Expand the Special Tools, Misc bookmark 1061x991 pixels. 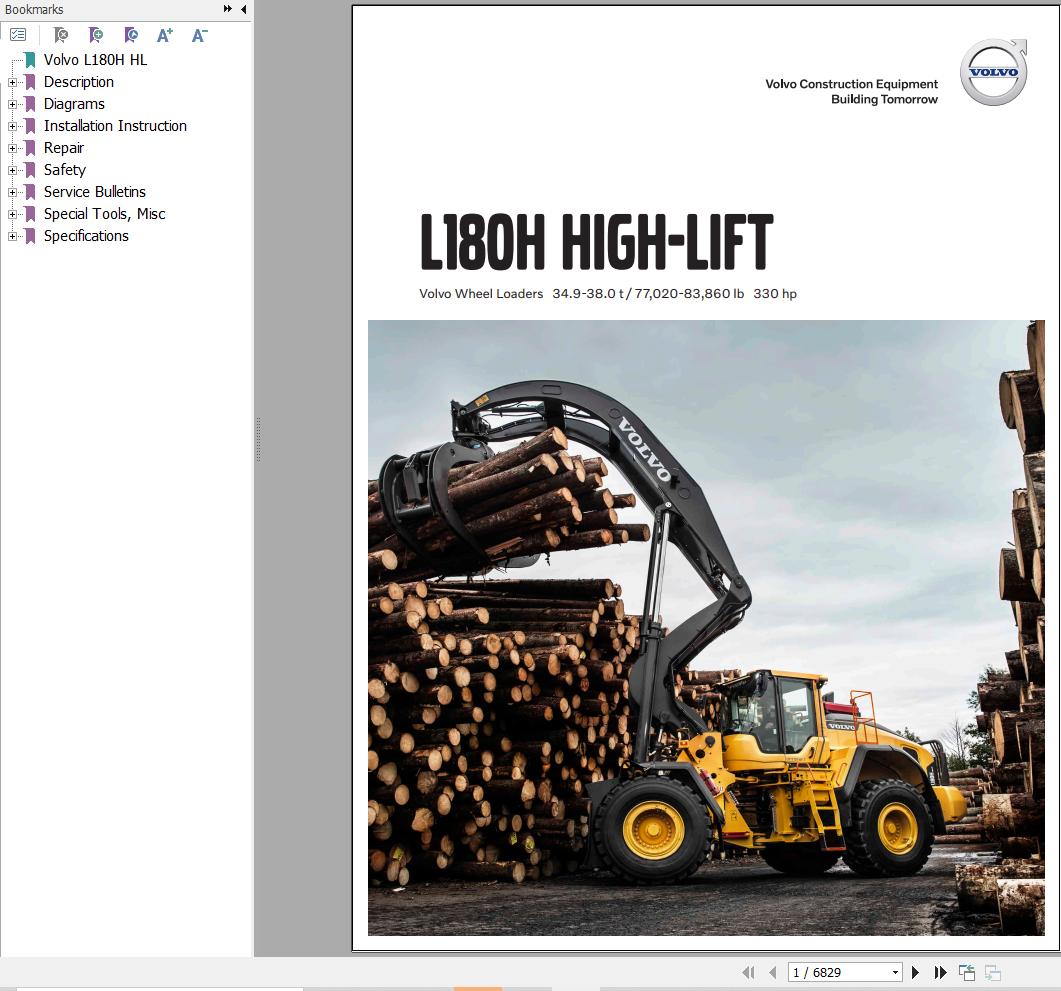[12, 214]
